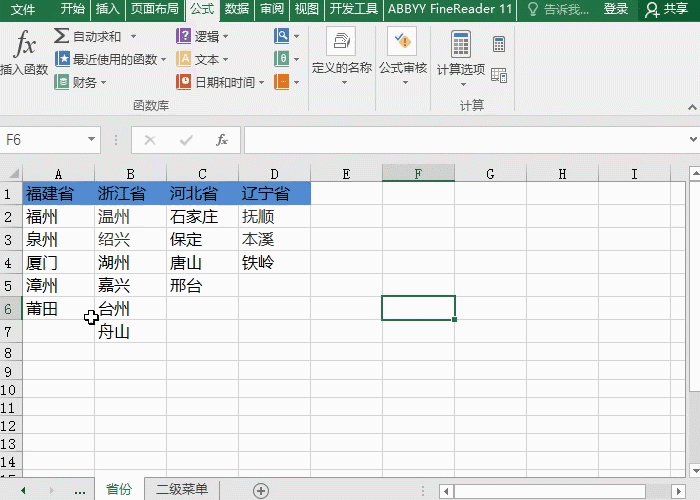Click Login (登录) link

point(616,9)
